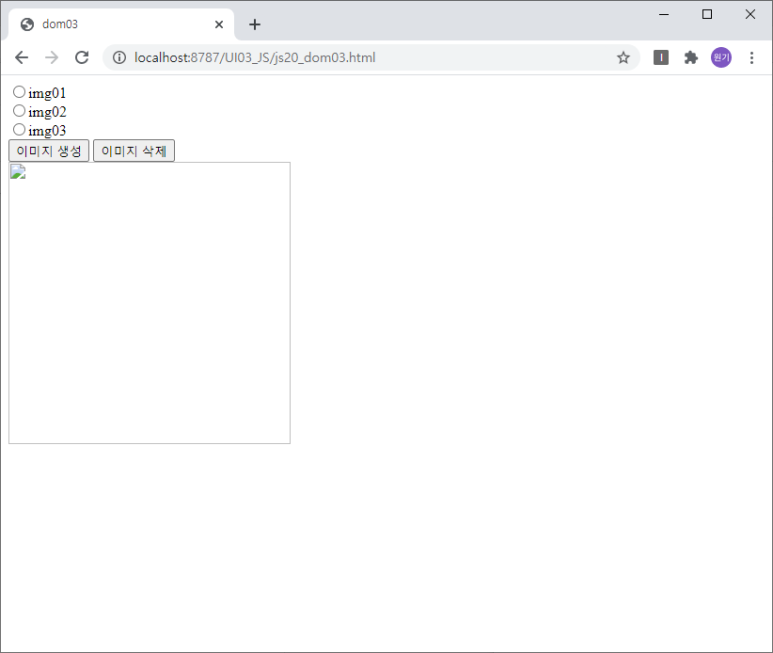
Task: Minimize the browser window
Action: coord(664,14)
